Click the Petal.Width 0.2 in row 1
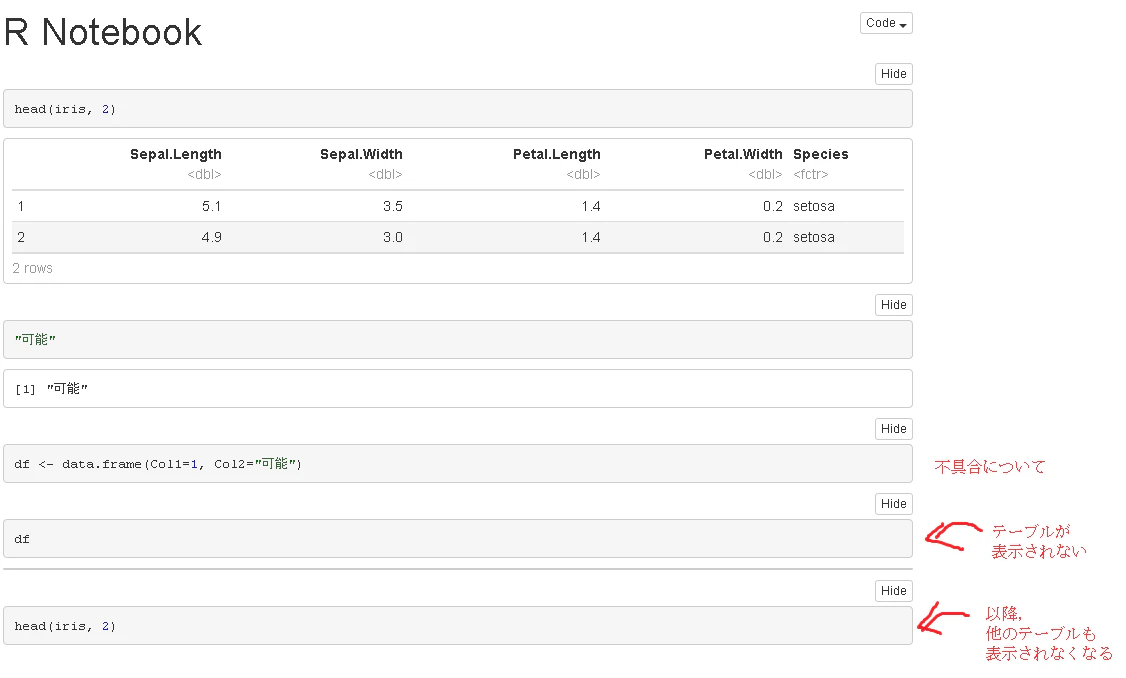Viewport: 1126px width, 678px height. tap(773, 206)
